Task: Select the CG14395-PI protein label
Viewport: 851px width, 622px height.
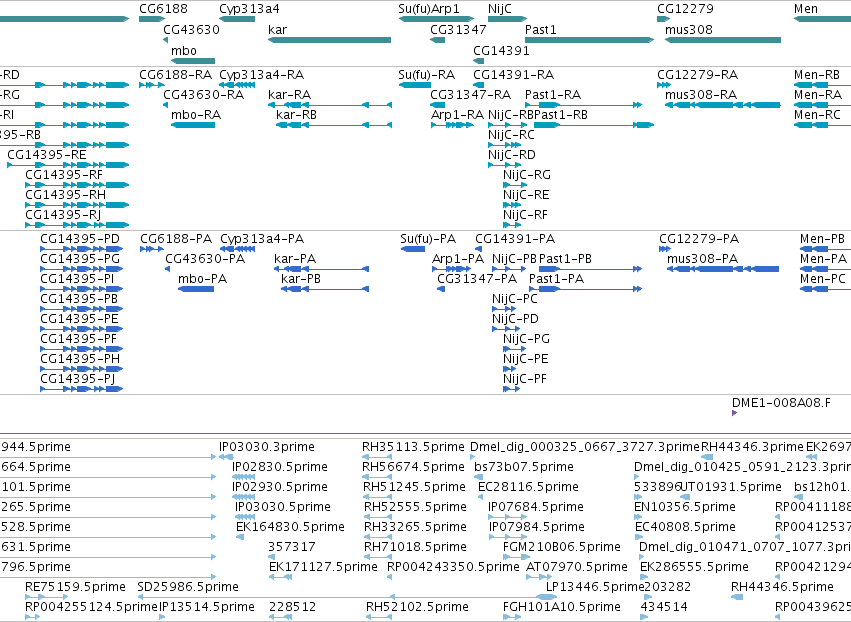Action: pyautogui.click(x=78, y=278)
